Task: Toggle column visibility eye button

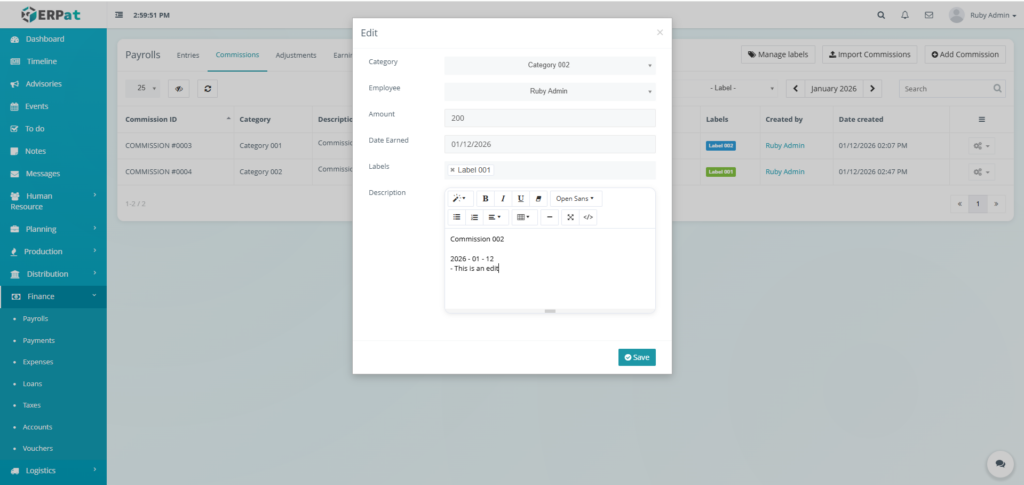Action: click(179, 89)
